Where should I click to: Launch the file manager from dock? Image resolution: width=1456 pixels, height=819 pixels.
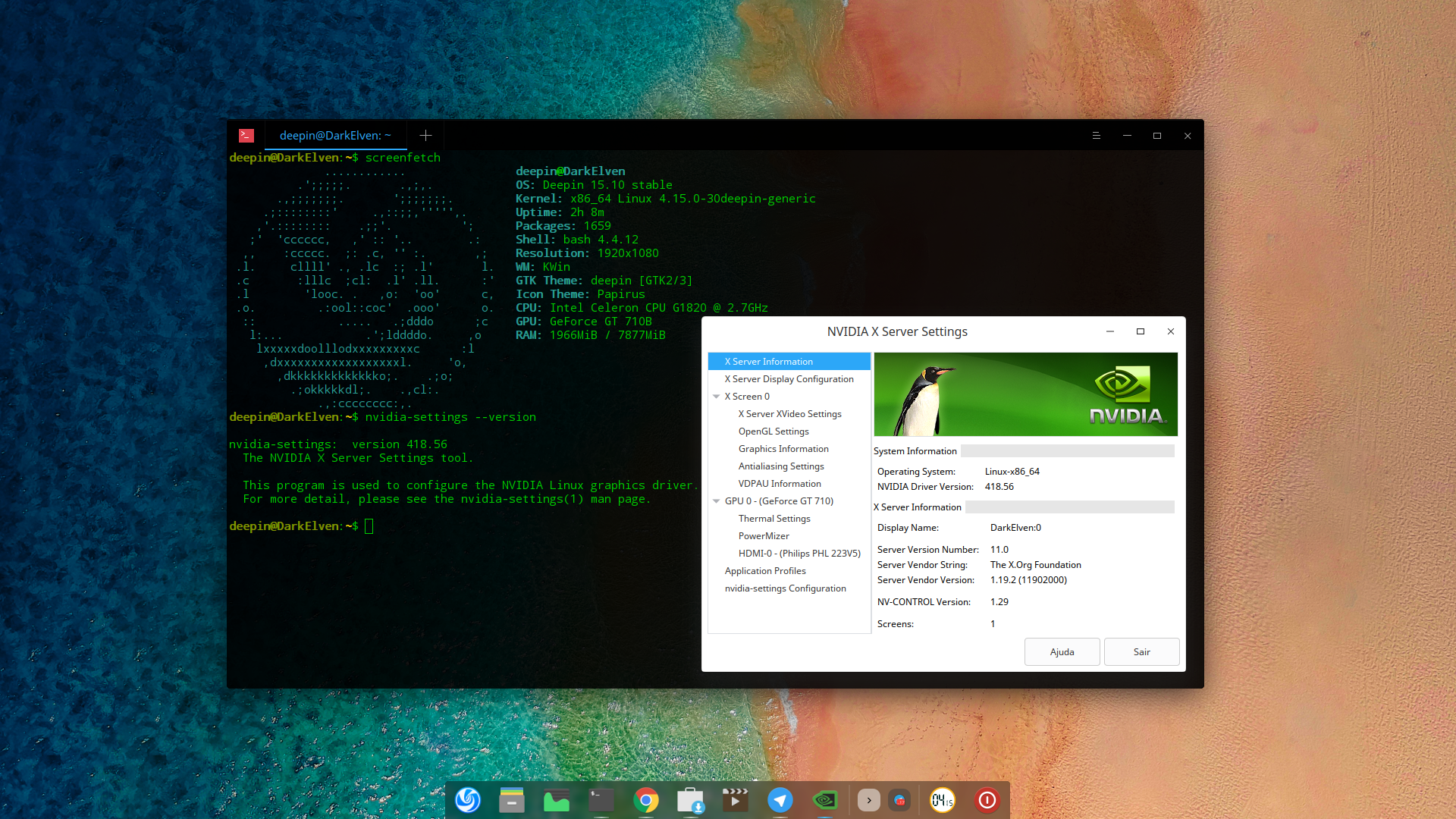click(512, 800)
